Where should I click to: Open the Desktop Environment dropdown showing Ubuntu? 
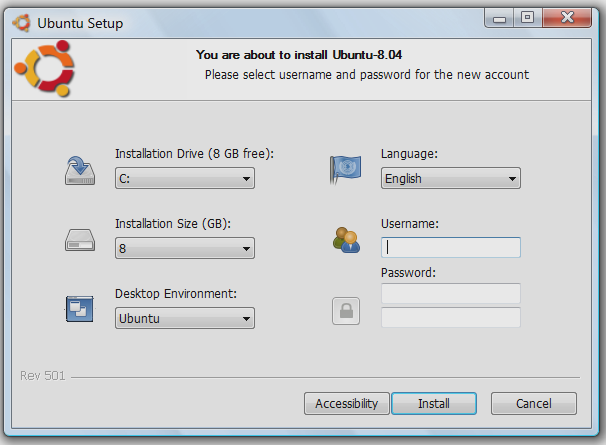pyautogui.click(x=185, y=318)
